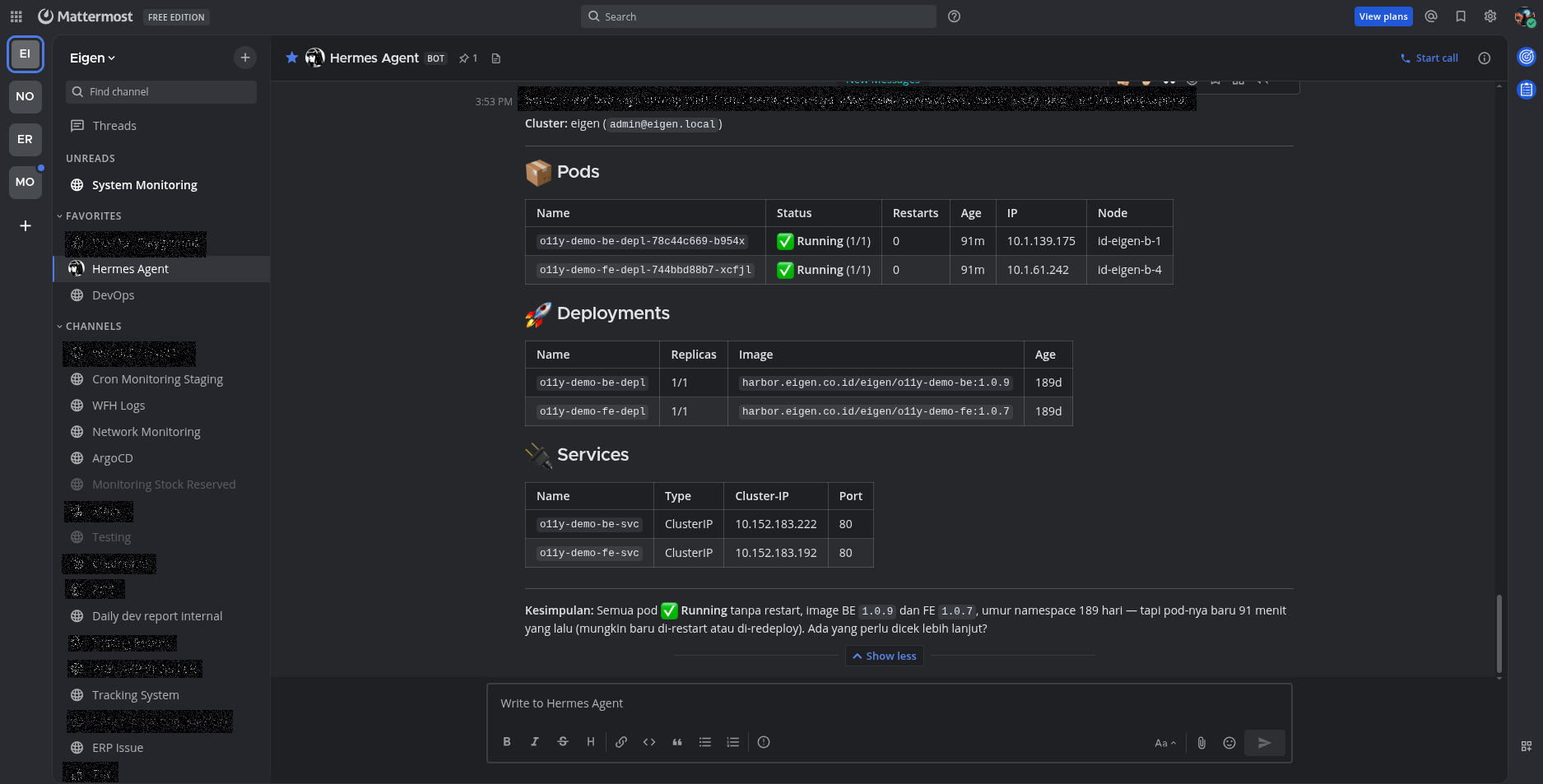Select node cell id-eigen-b-4
Viewport: 1543px width, 784px height.
(1129, 270)
